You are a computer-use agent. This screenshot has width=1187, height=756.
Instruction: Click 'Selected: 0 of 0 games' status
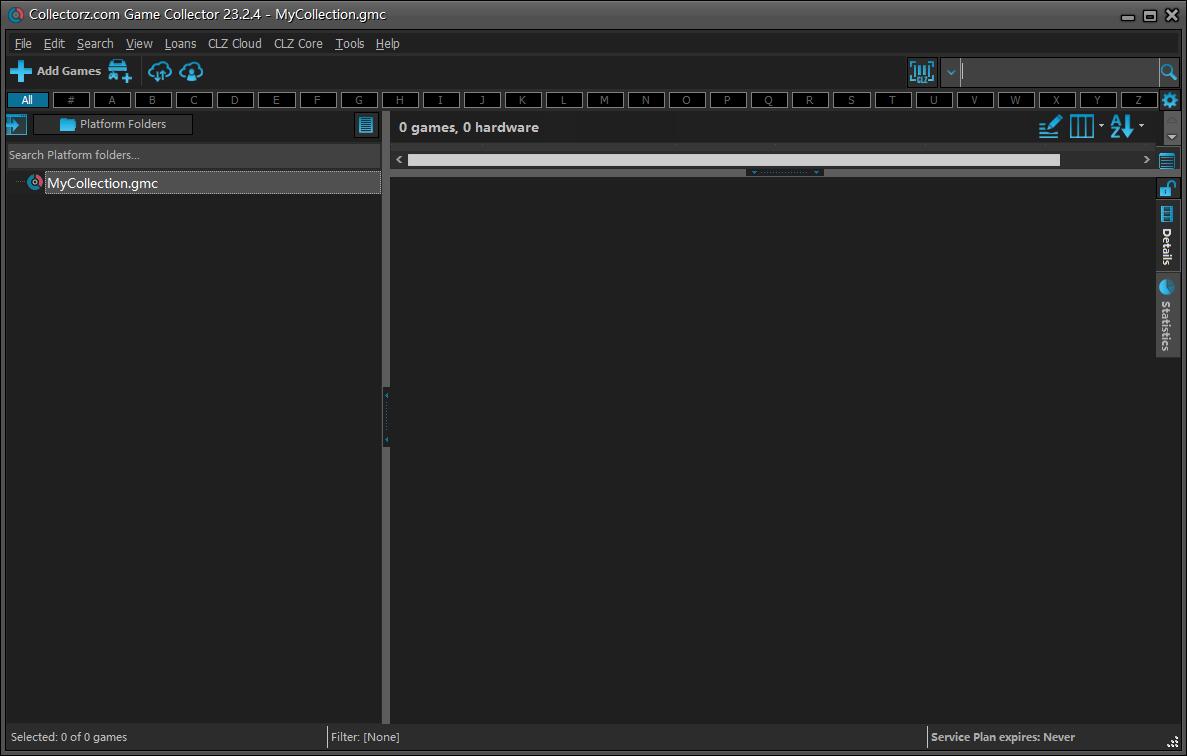[69, 737]
